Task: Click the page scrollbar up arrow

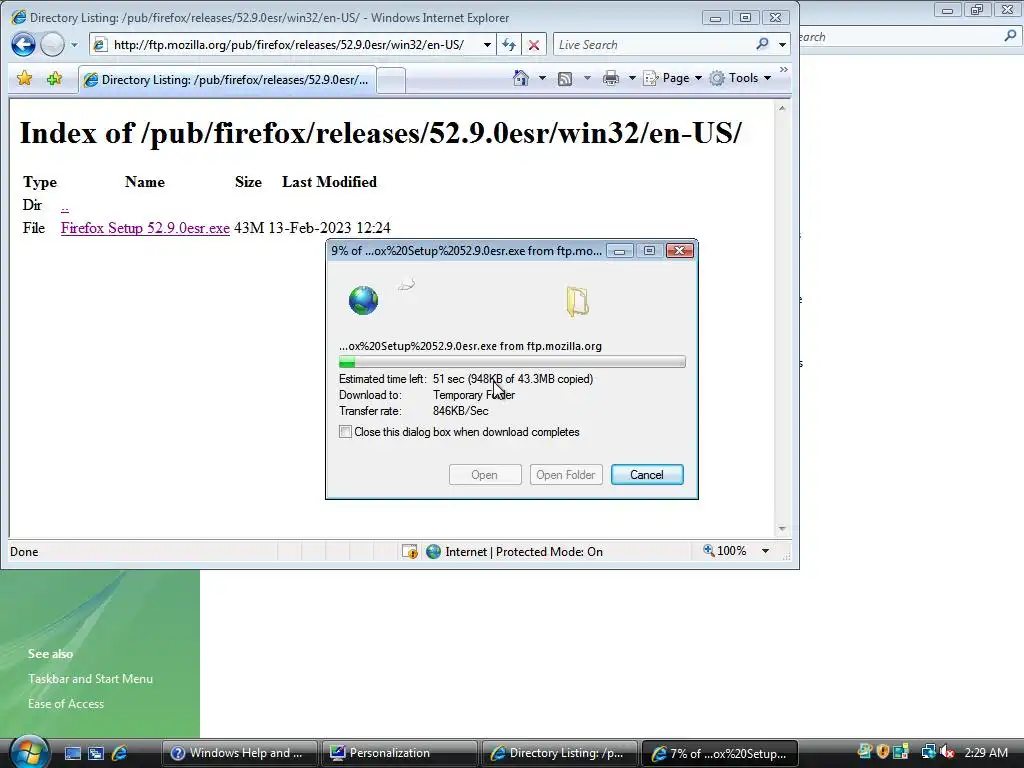Action: [x=782, y=108]
